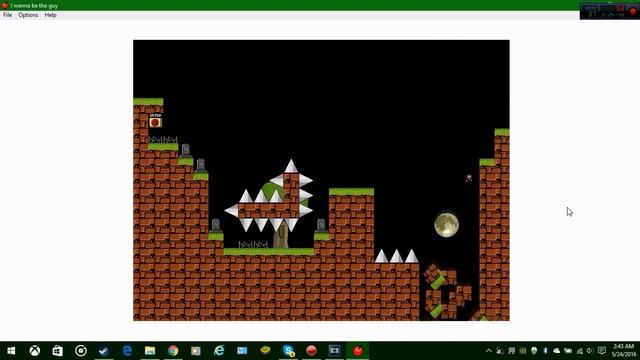Screen dimensions: 640x360
Task: Open the taskbar clock showing 2:43 AM
Action: pyautogui.click(x=624, y=351)
